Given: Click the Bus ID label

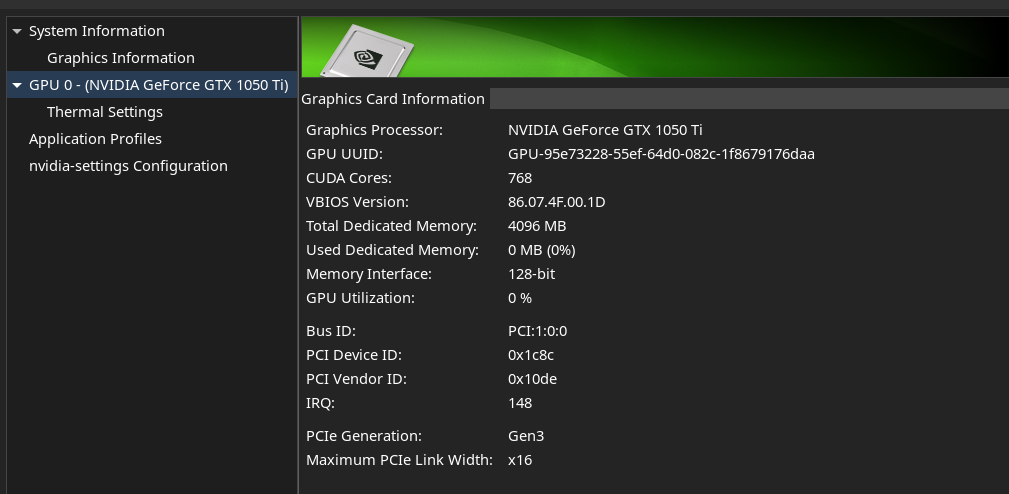Looking at the screenshot, I should coord(331,331).
